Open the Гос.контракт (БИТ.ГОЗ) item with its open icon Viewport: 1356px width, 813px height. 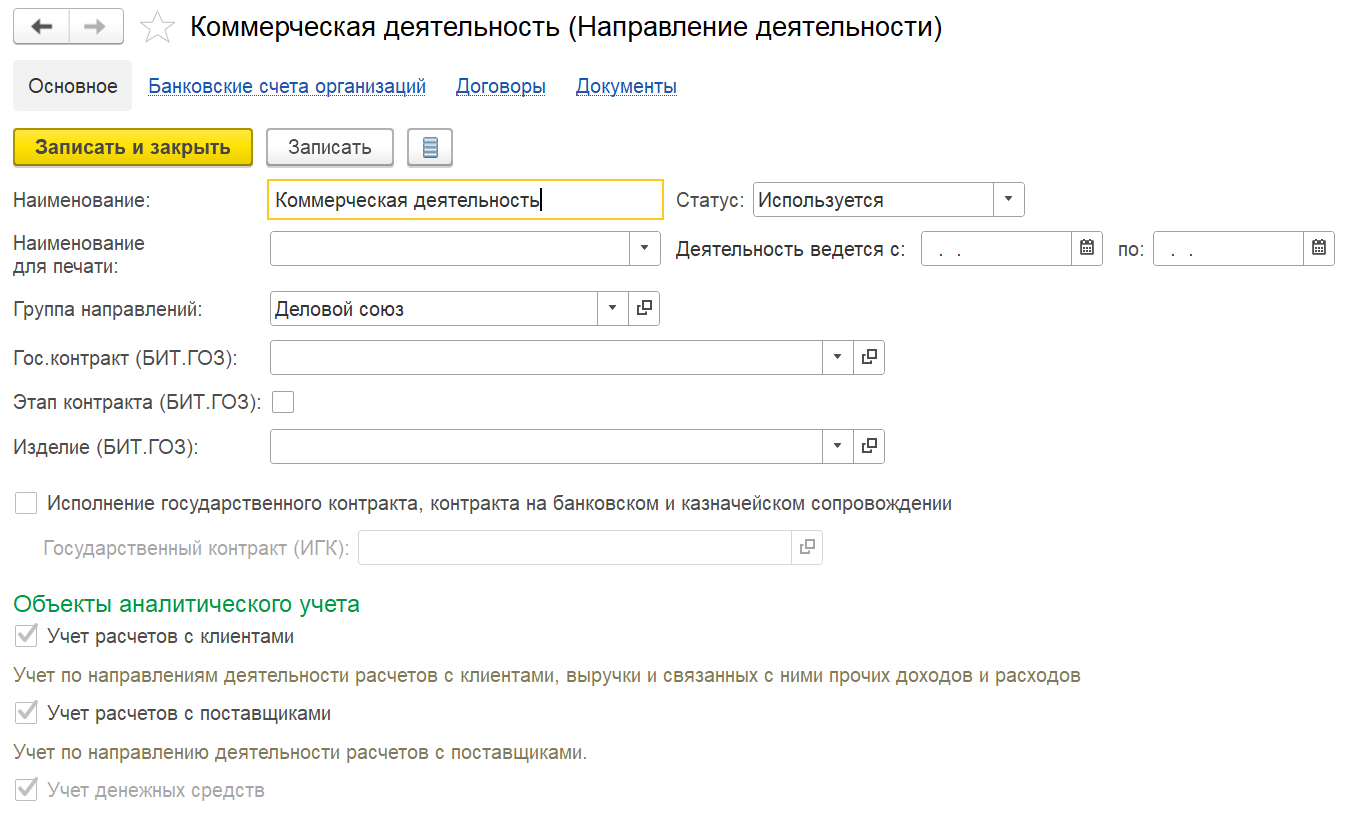[869, 357]
